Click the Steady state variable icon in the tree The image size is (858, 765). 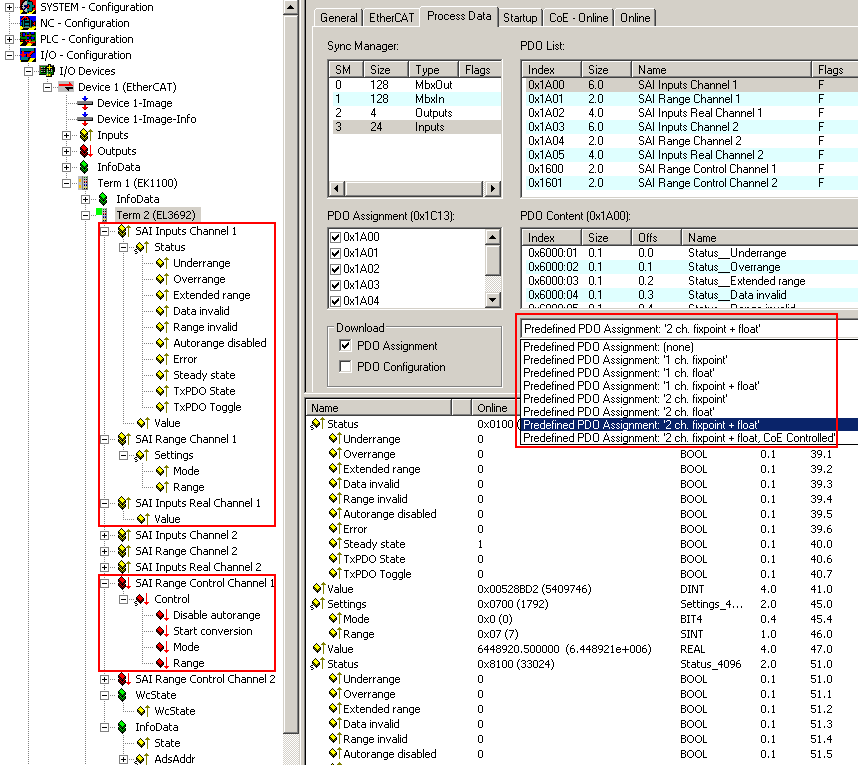pos(162,375)
